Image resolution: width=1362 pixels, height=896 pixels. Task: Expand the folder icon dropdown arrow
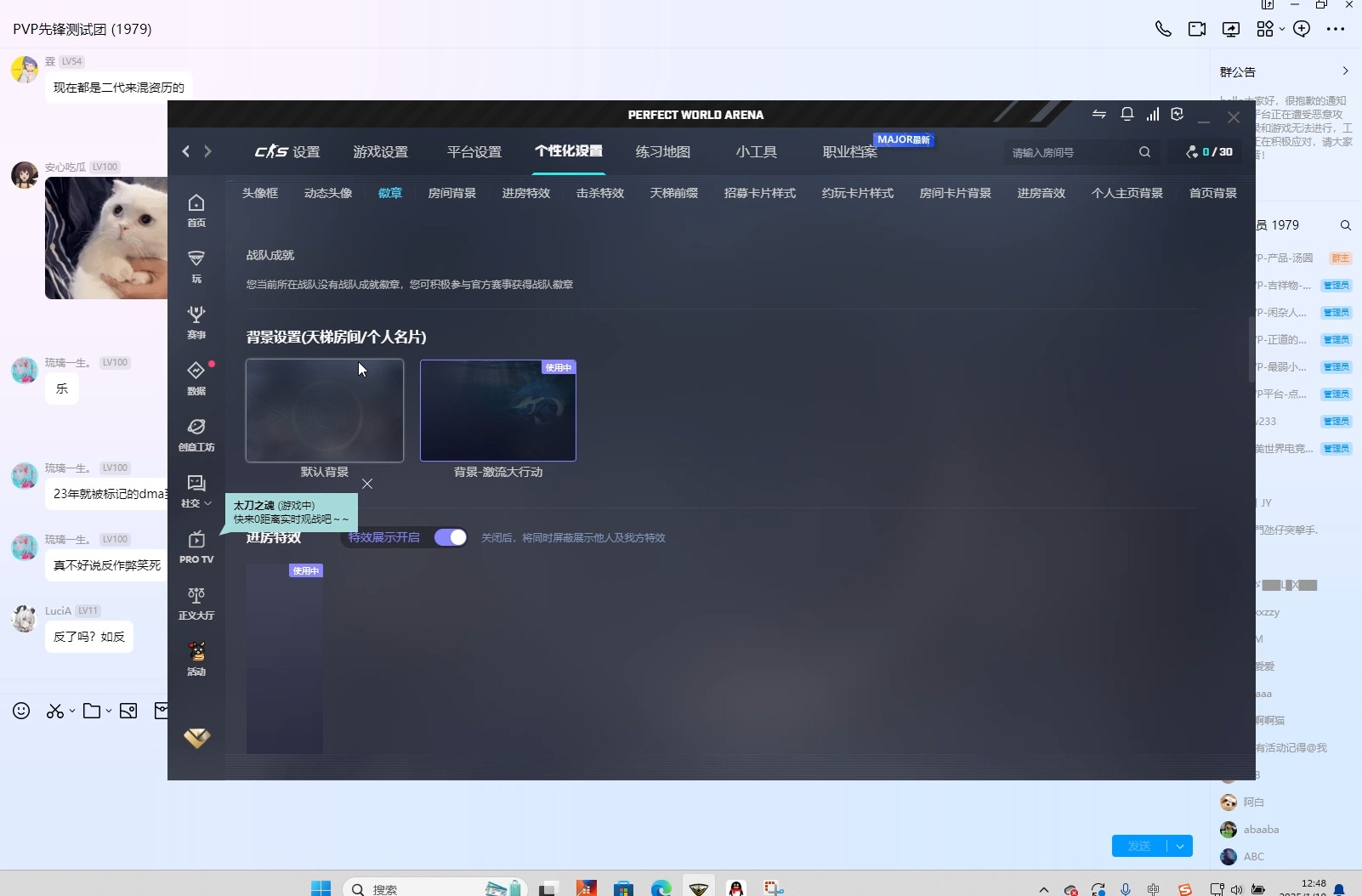coord(109,712)
